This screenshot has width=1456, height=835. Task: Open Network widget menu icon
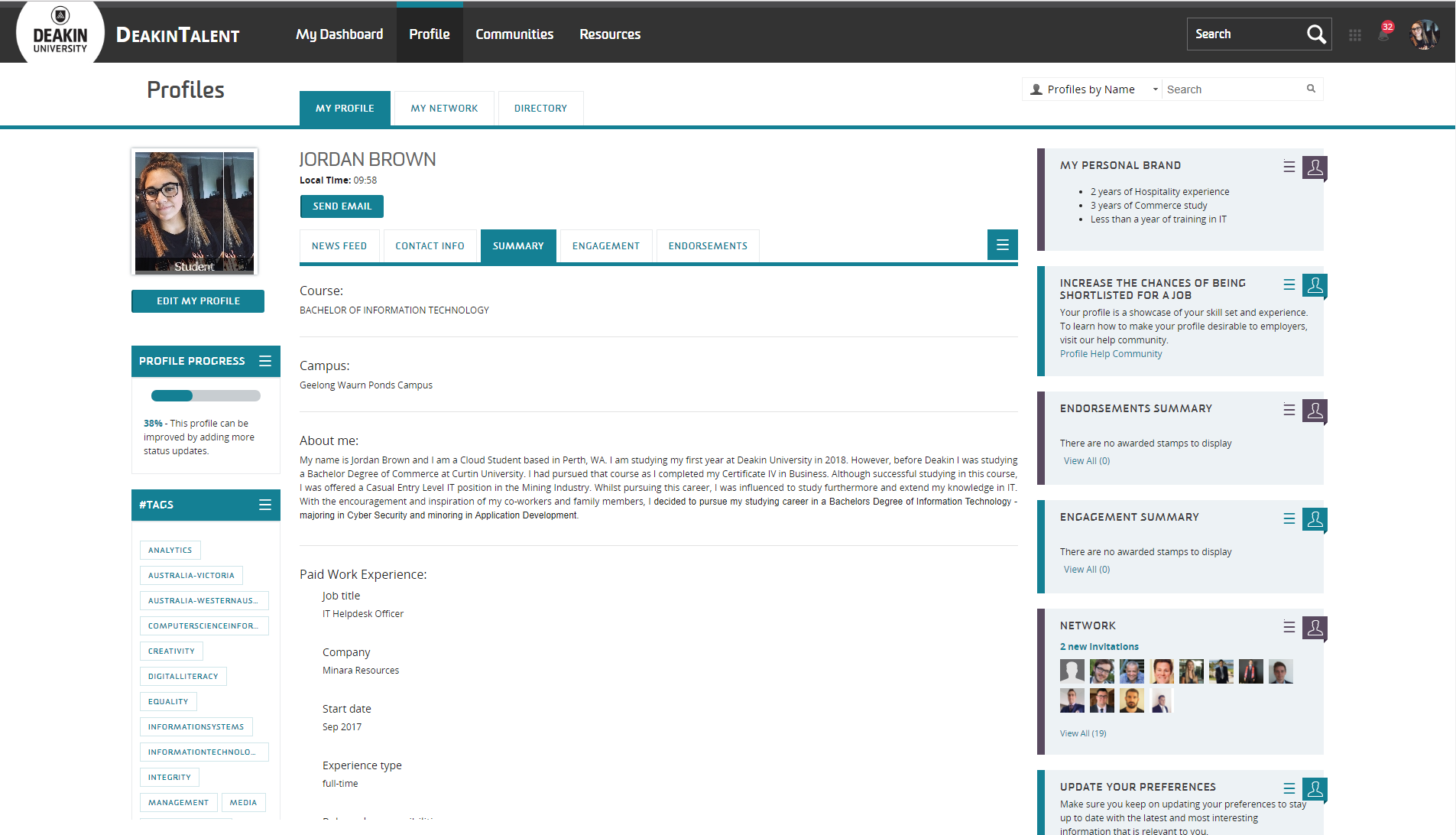[x=1289, y=627]
